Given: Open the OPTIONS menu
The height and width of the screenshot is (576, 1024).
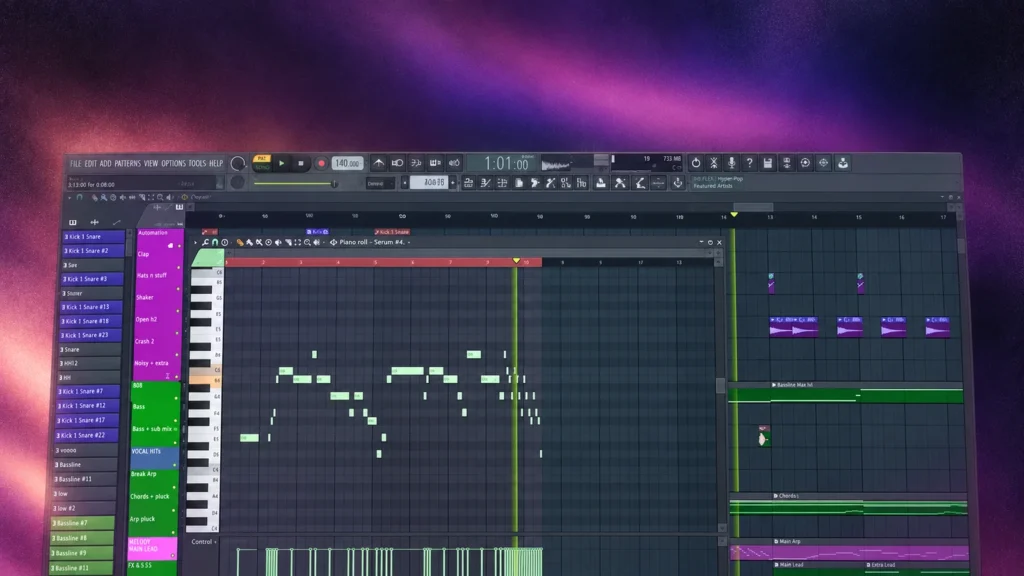Looking at the screenshot, I should point(173,163).
